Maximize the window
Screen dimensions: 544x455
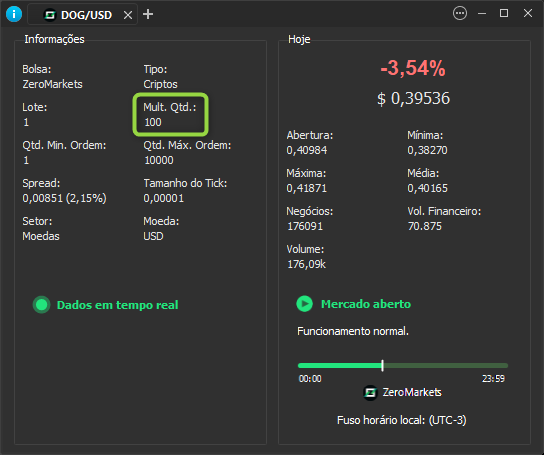[504, 14]
